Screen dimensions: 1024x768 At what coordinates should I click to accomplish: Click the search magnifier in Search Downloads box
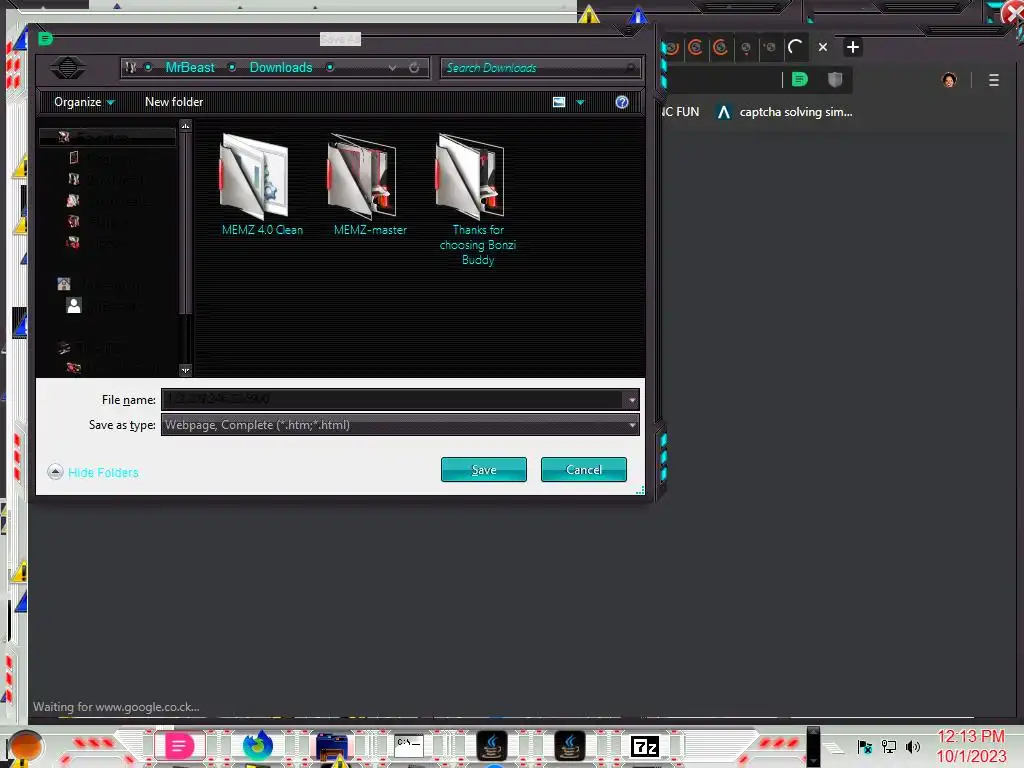tap(630, 67)
